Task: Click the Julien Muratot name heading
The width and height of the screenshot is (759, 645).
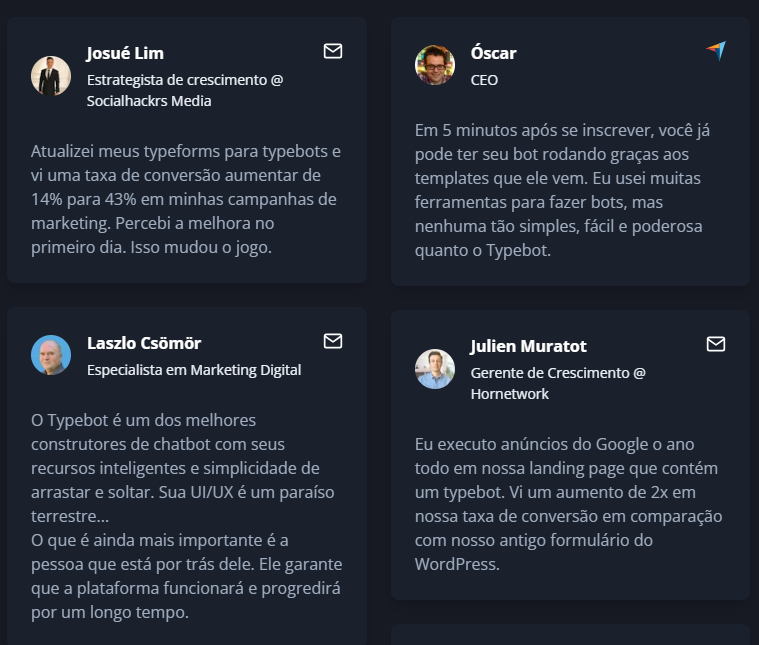Action: (528, 346)
